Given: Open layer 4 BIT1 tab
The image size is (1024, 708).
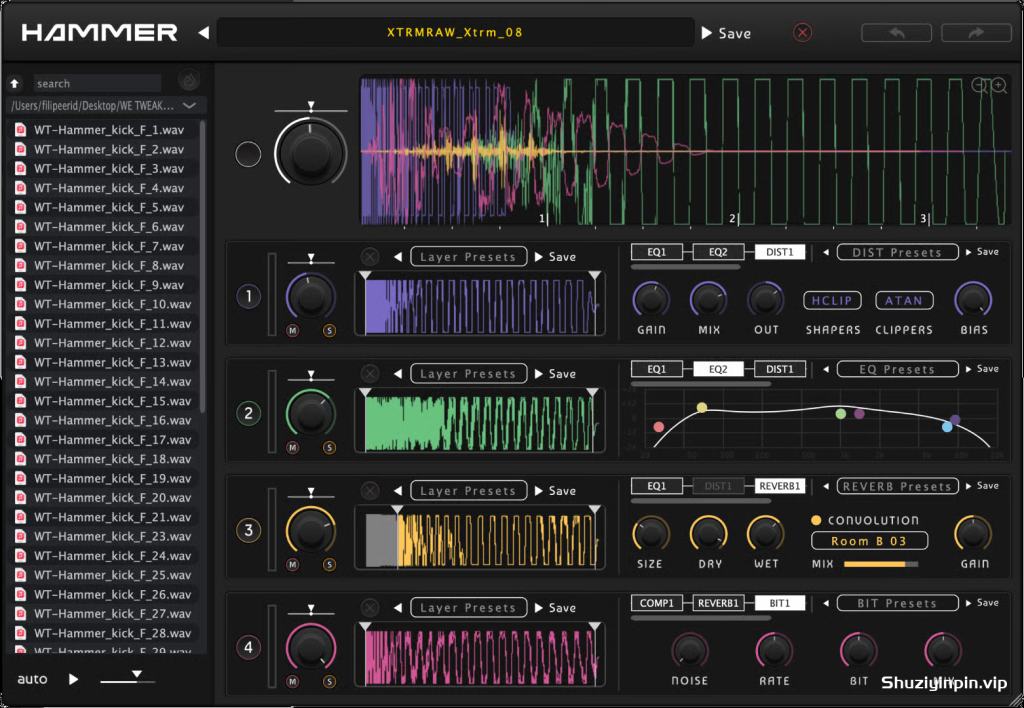Looking at the screenshot, I should (780, 603).
